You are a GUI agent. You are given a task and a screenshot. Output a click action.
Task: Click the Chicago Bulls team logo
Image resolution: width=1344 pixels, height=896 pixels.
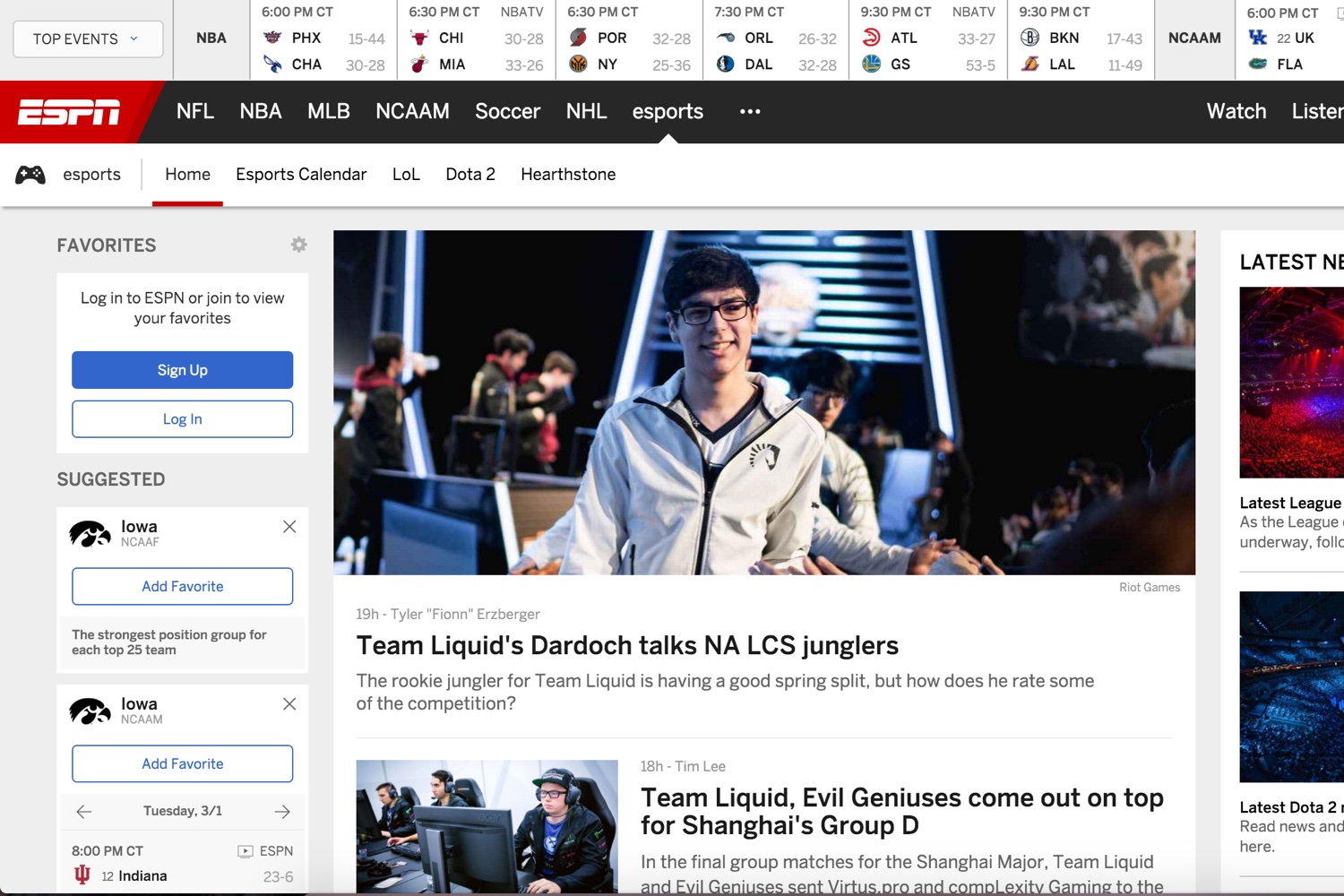(x=419, y=38)
